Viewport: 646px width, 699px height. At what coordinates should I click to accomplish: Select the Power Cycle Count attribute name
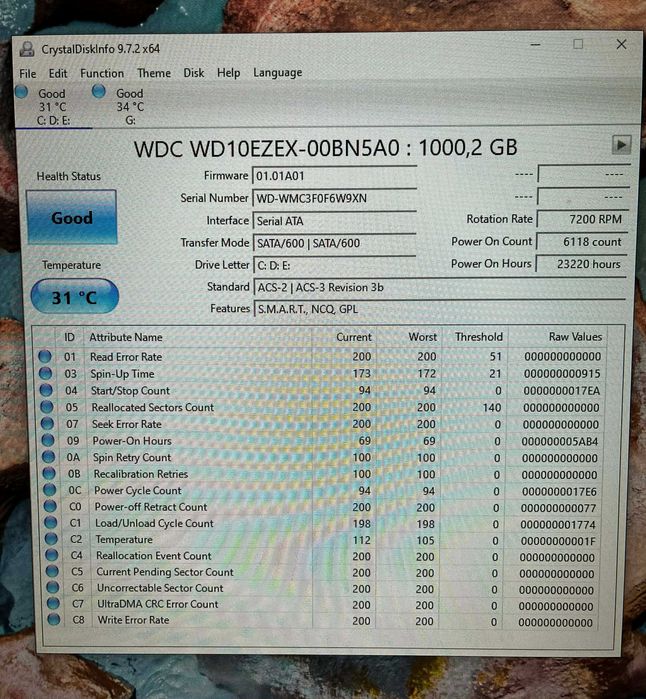click(x=138, y=490)
